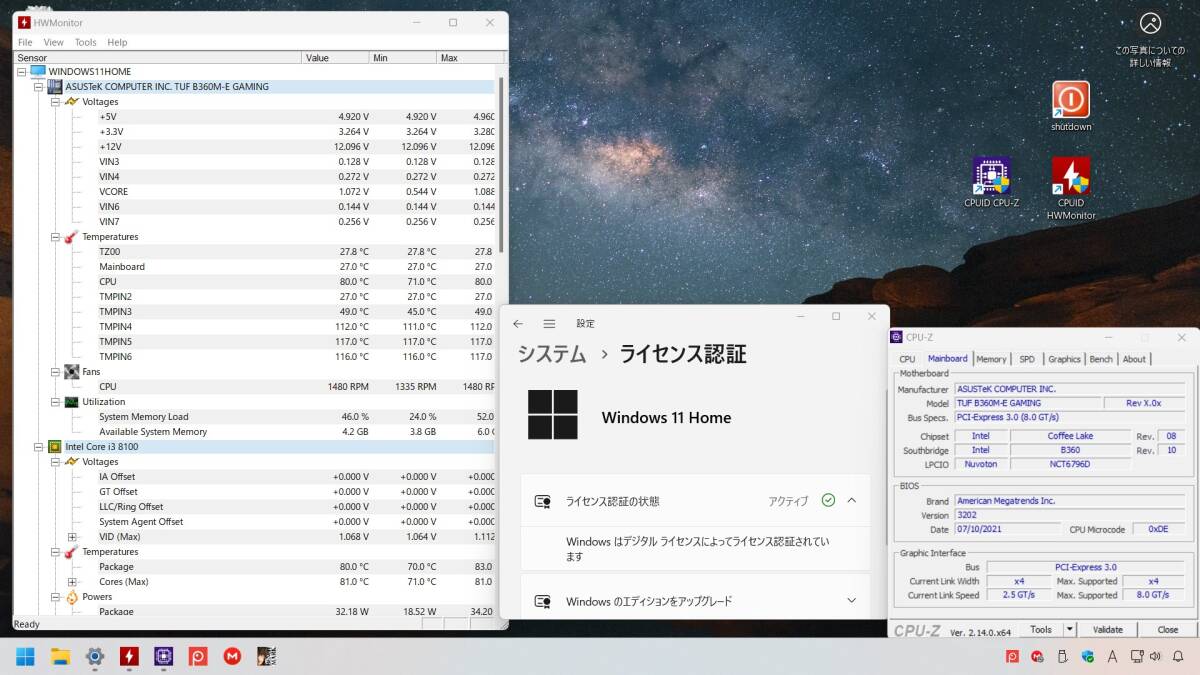Open the Settings gear in the taskbar

95,656
